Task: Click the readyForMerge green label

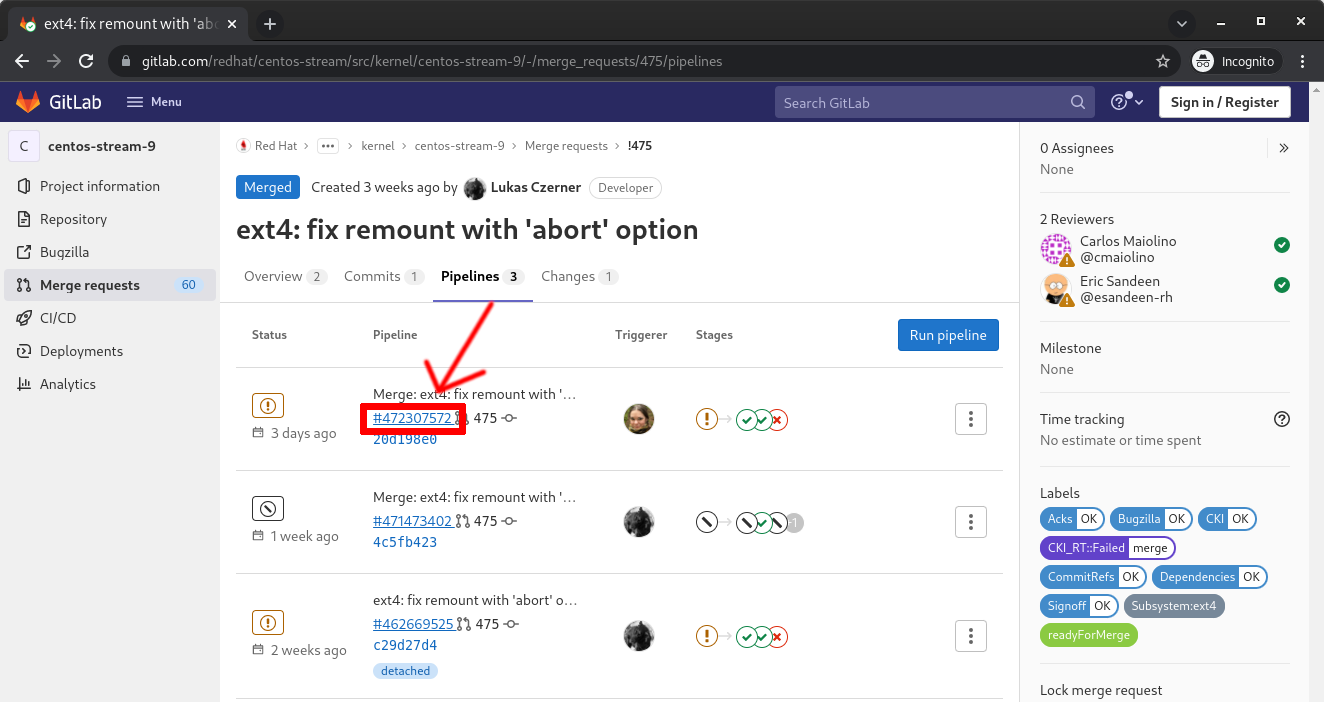Action: tap(1089, 634)
